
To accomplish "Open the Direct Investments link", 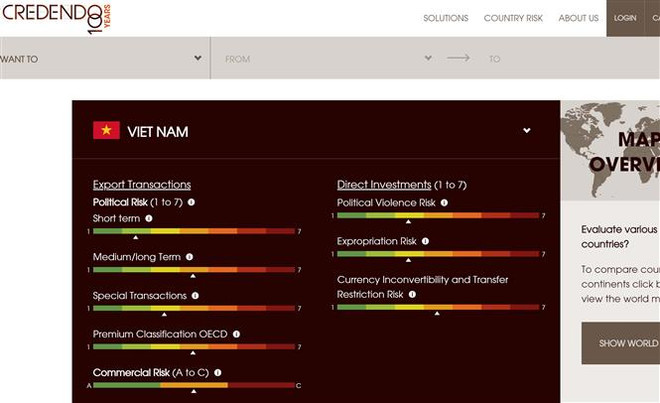I will pyautogui.click(x=384, y=185).
